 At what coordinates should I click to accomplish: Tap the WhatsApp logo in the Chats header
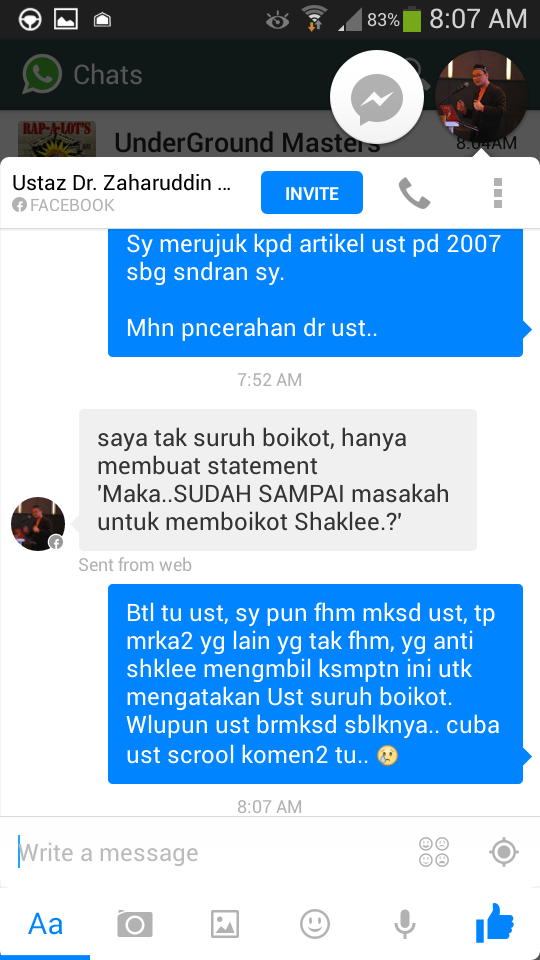click(42, 75)
